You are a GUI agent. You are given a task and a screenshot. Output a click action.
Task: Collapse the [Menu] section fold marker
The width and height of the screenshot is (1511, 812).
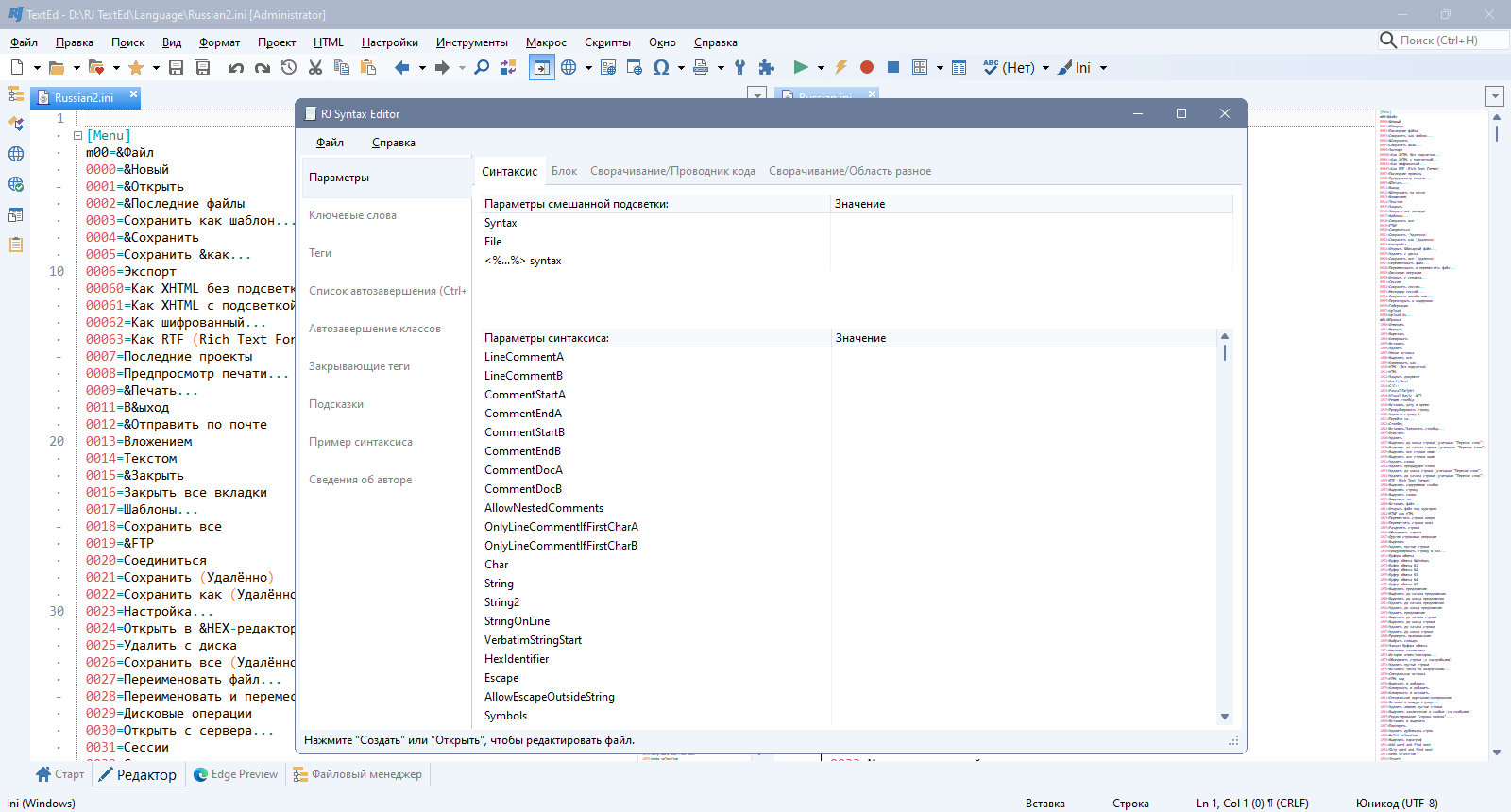click(x=77, y=135)
